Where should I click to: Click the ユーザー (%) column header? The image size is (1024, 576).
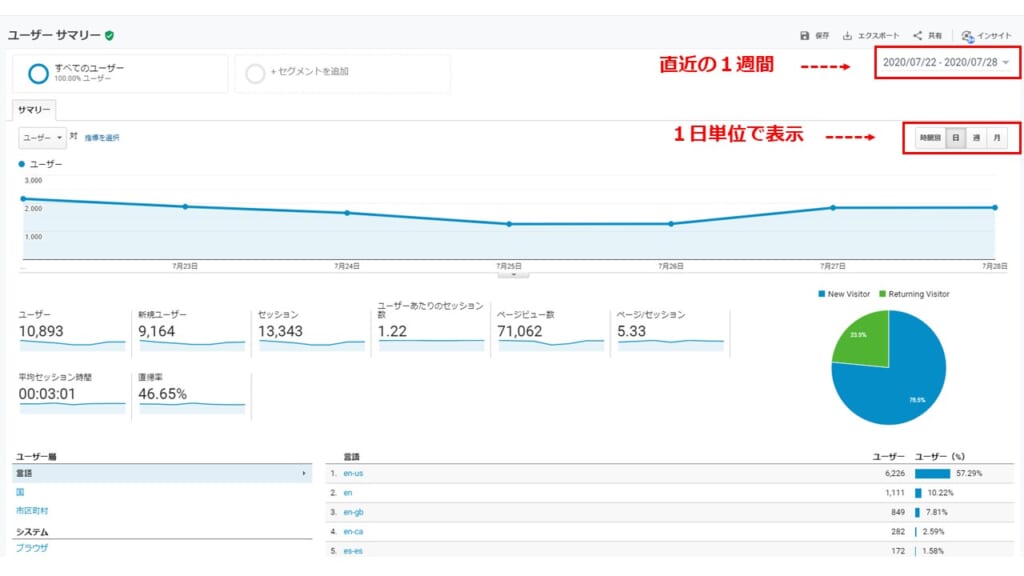(940, 456)
